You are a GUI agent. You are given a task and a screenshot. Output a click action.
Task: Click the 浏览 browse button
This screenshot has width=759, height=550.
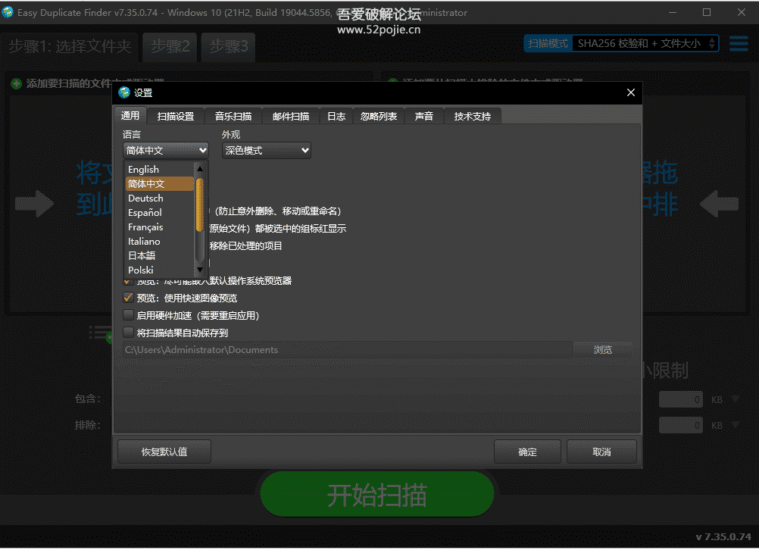coord(603,350)
